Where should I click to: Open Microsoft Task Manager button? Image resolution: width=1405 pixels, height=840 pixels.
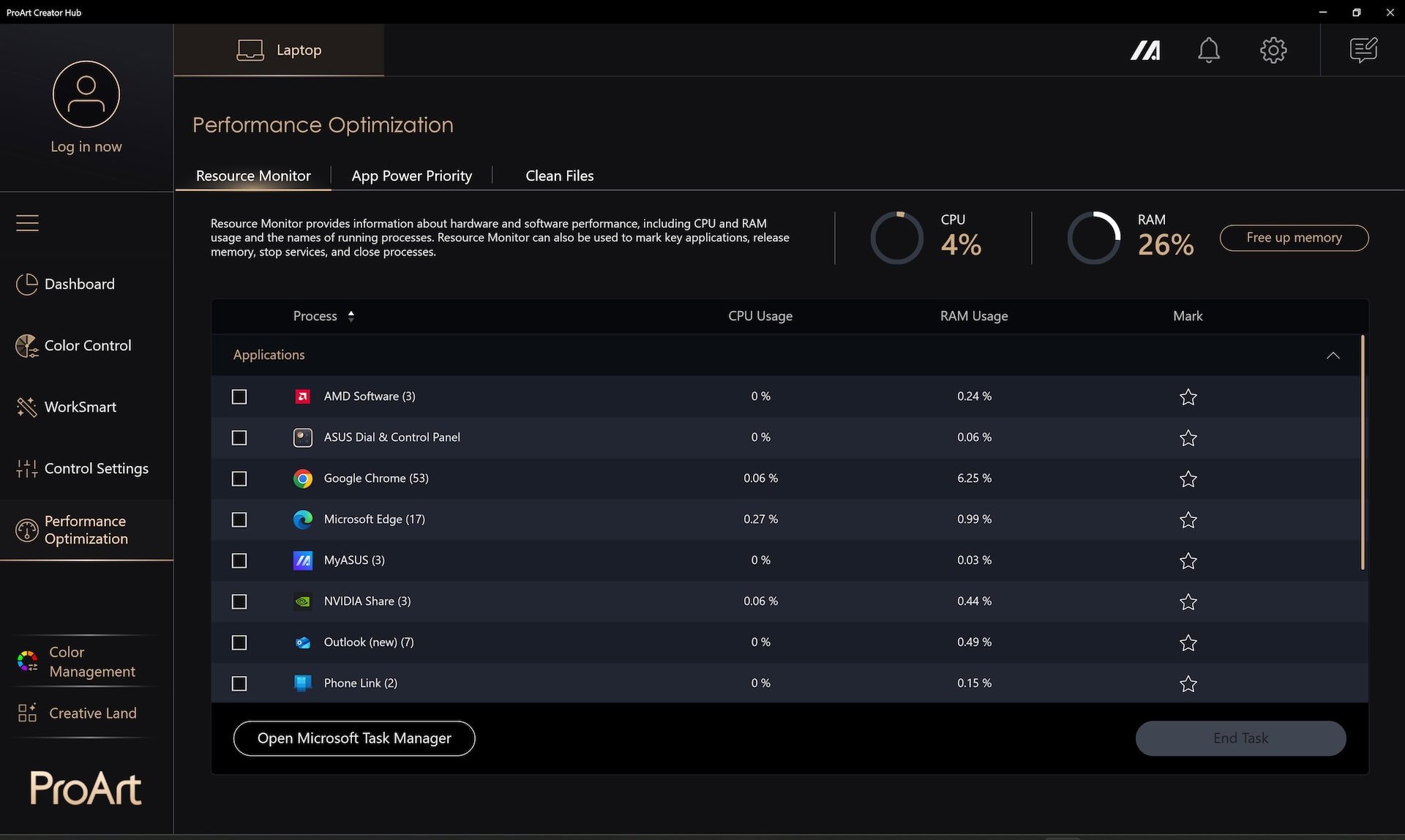coord(354,738)
